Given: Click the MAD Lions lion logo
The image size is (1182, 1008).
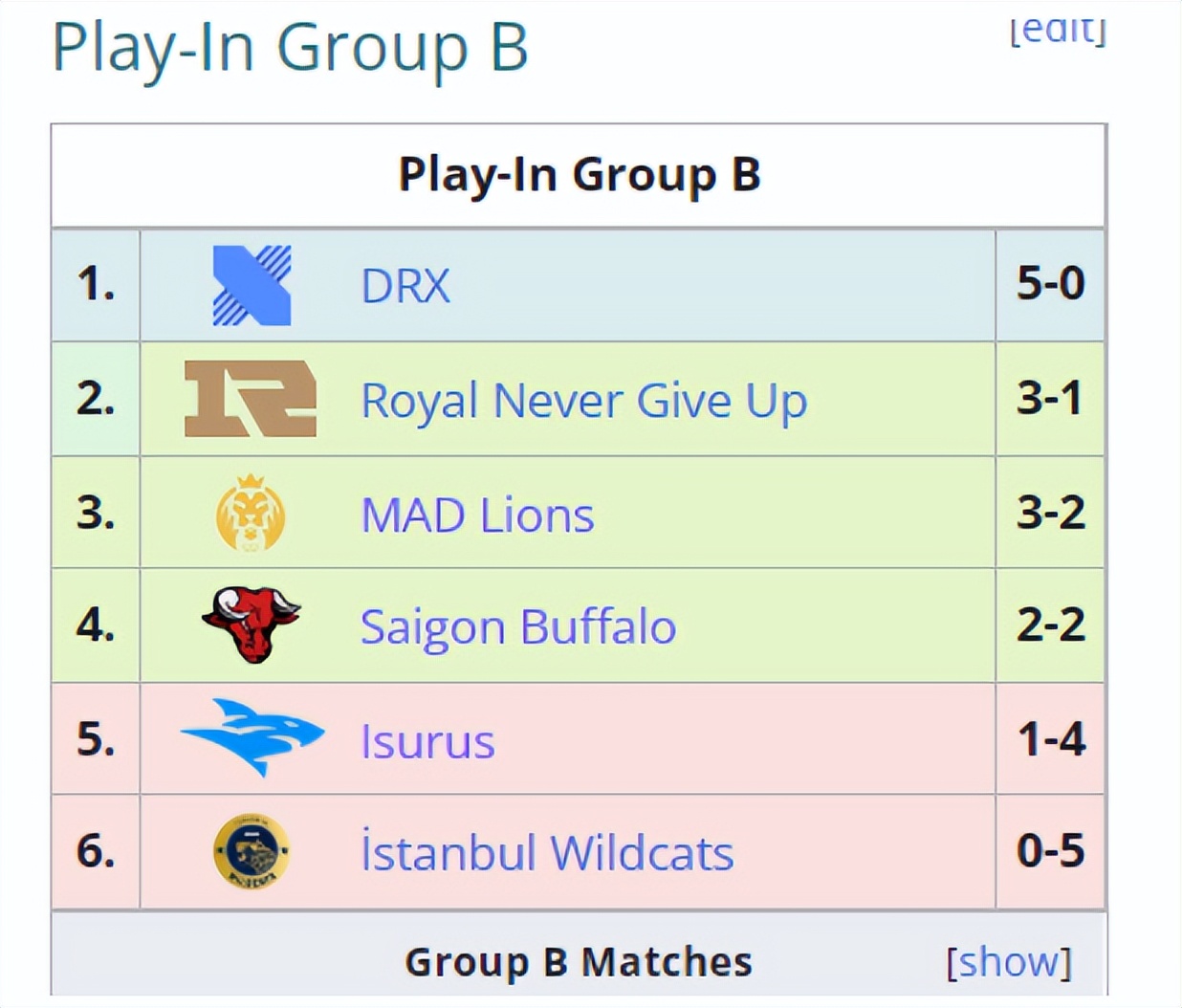Looking at the screenshot, I should (x=251, y=513).
